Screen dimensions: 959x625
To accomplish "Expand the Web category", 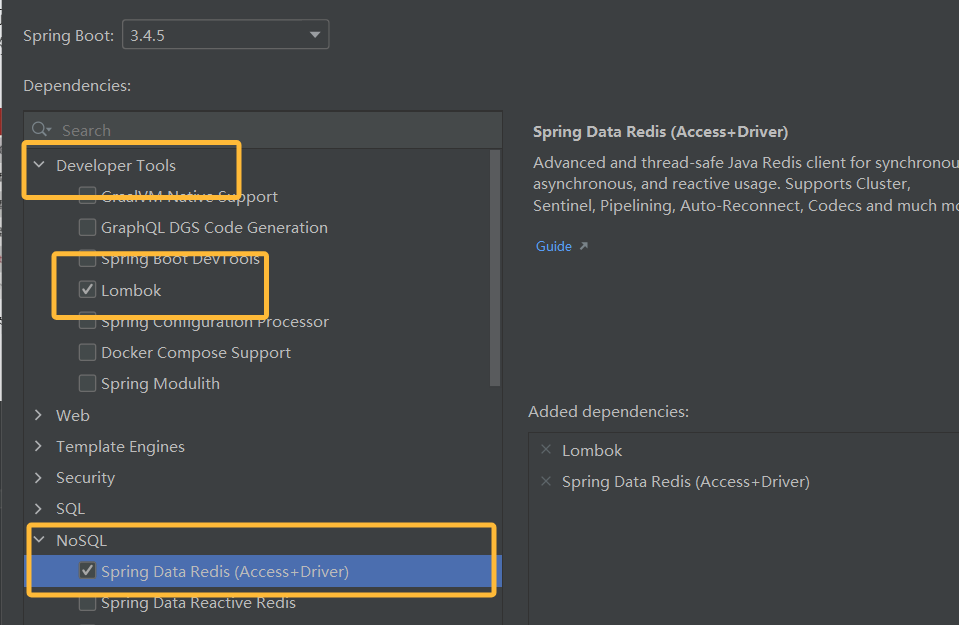I will click(39, 415).
